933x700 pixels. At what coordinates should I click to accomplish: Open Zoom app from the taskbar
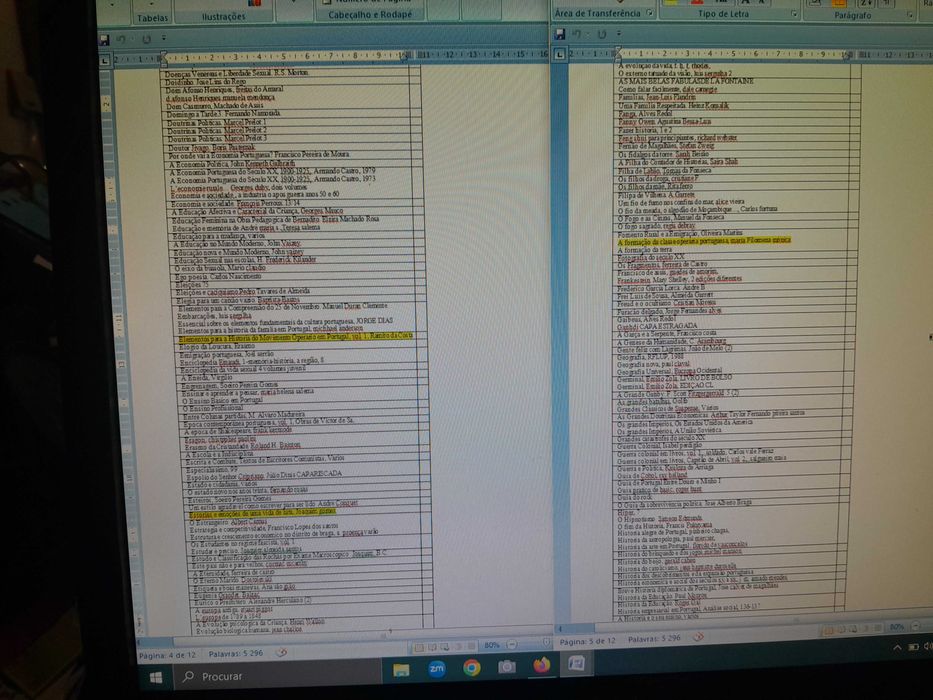pos(437,668)
